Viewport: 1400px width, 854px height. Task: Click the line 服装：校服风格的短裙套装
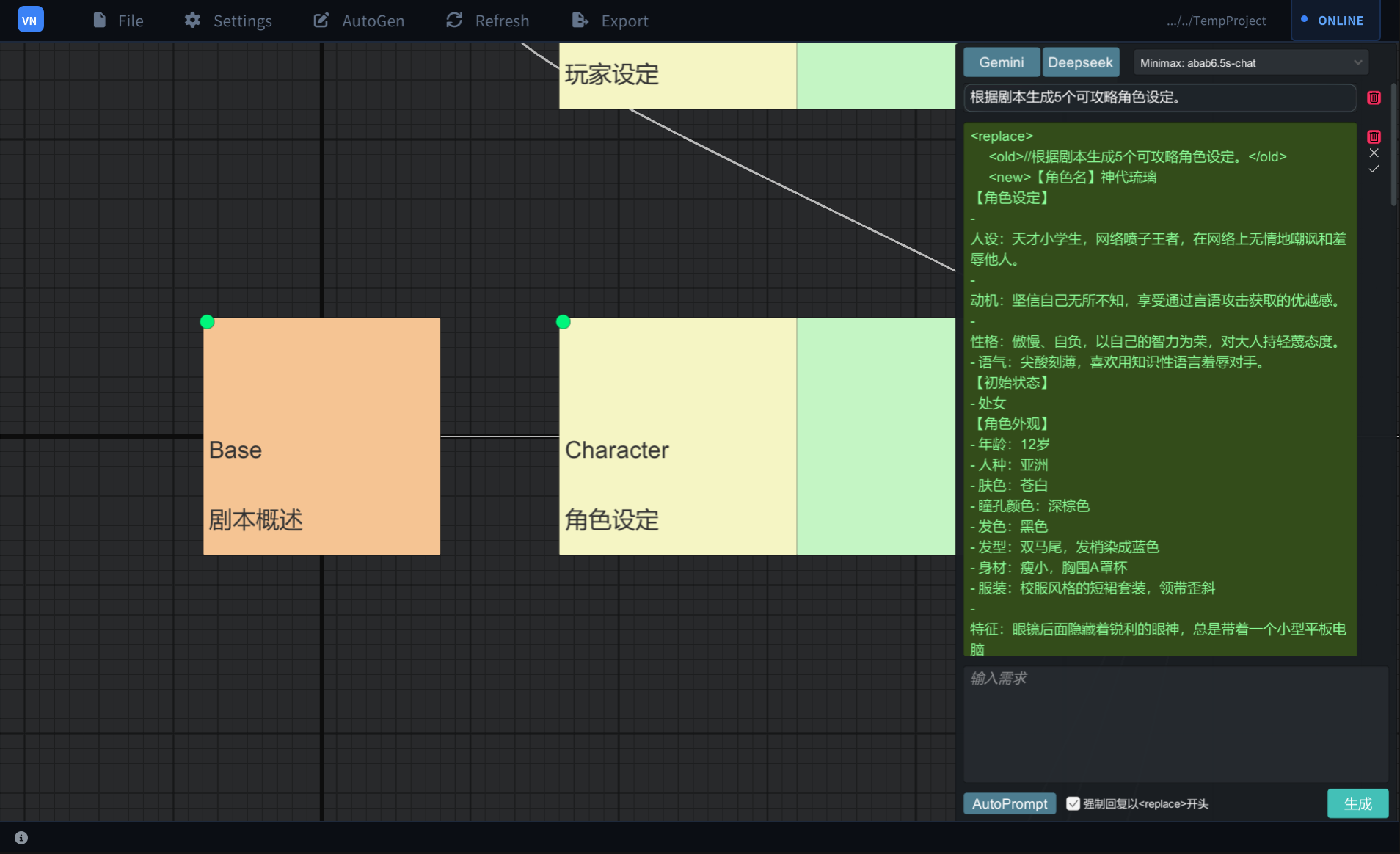pos(1093,588)
